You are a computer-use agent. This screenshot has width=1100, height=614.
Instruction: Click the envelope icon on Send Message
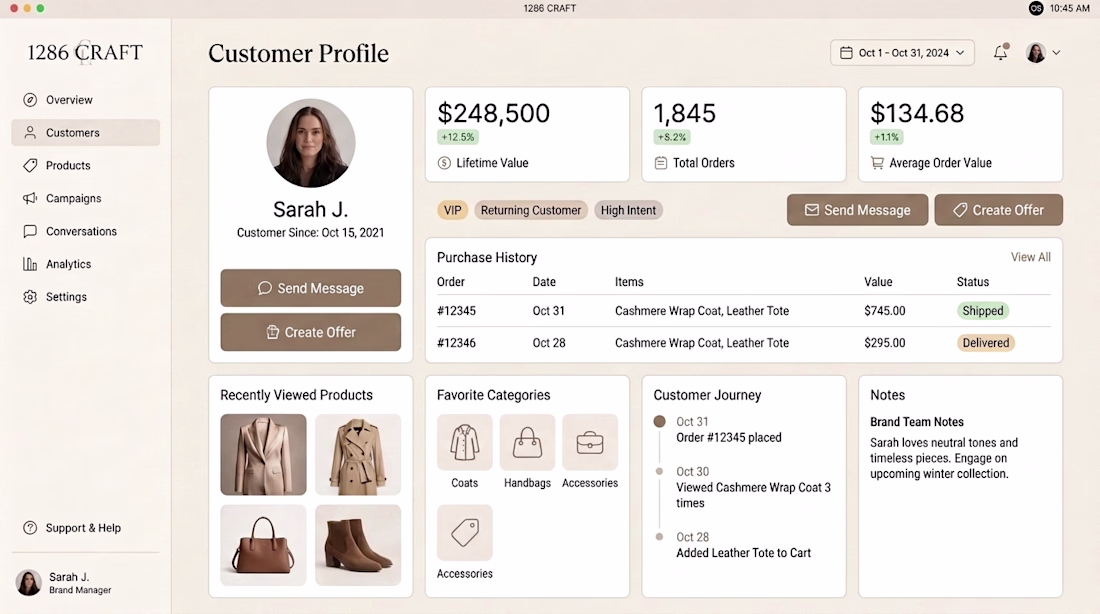coord(812,210)
